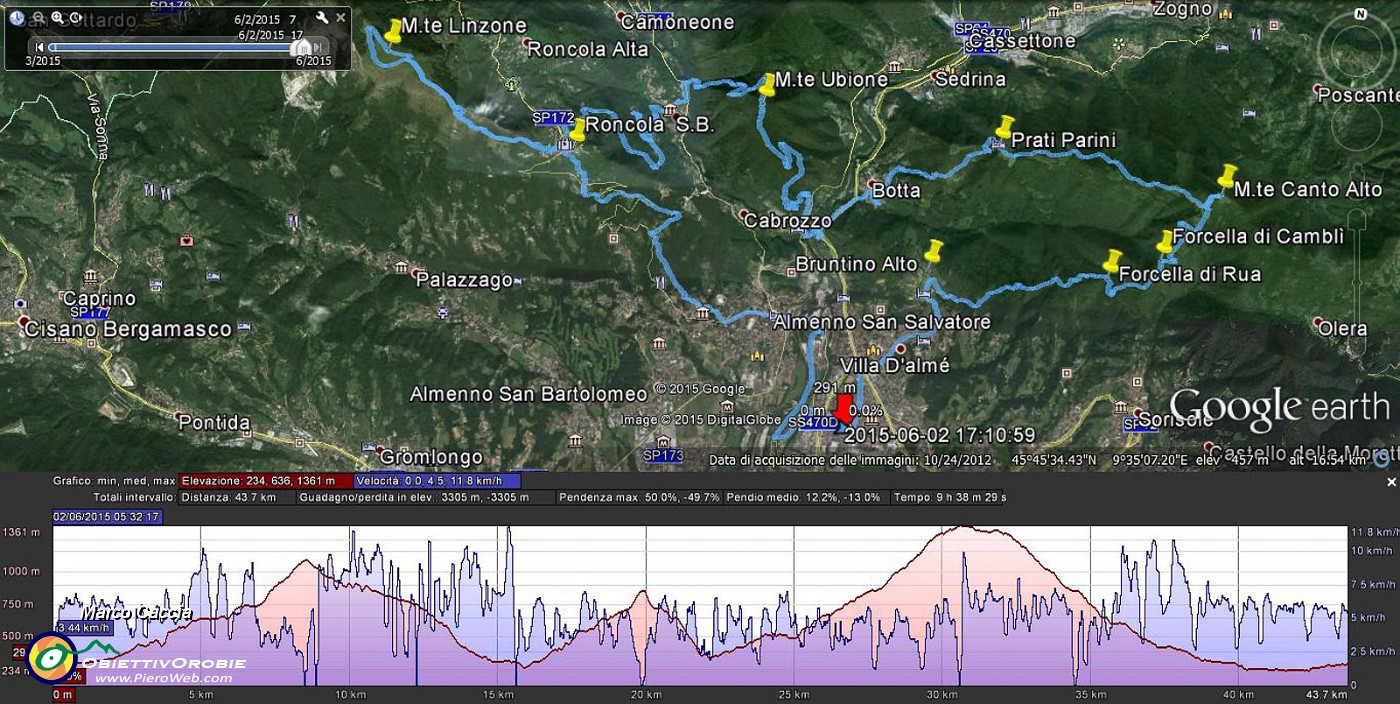This screenshot has width=1400, height=704.
Task: Click the Poscante place label
Action: pos(1357,95)
